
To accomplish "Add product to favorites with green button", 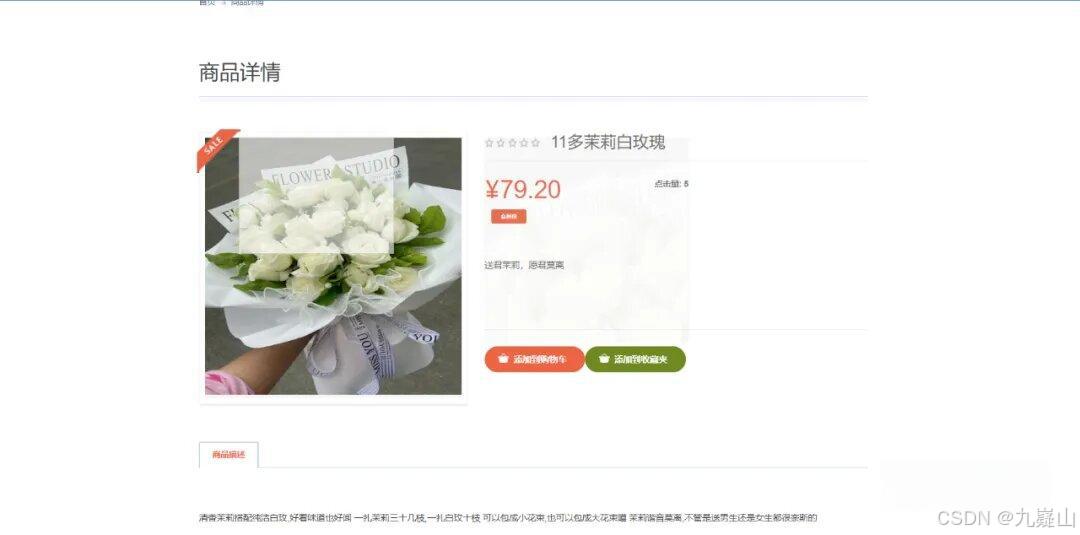I will pos(635,359).
